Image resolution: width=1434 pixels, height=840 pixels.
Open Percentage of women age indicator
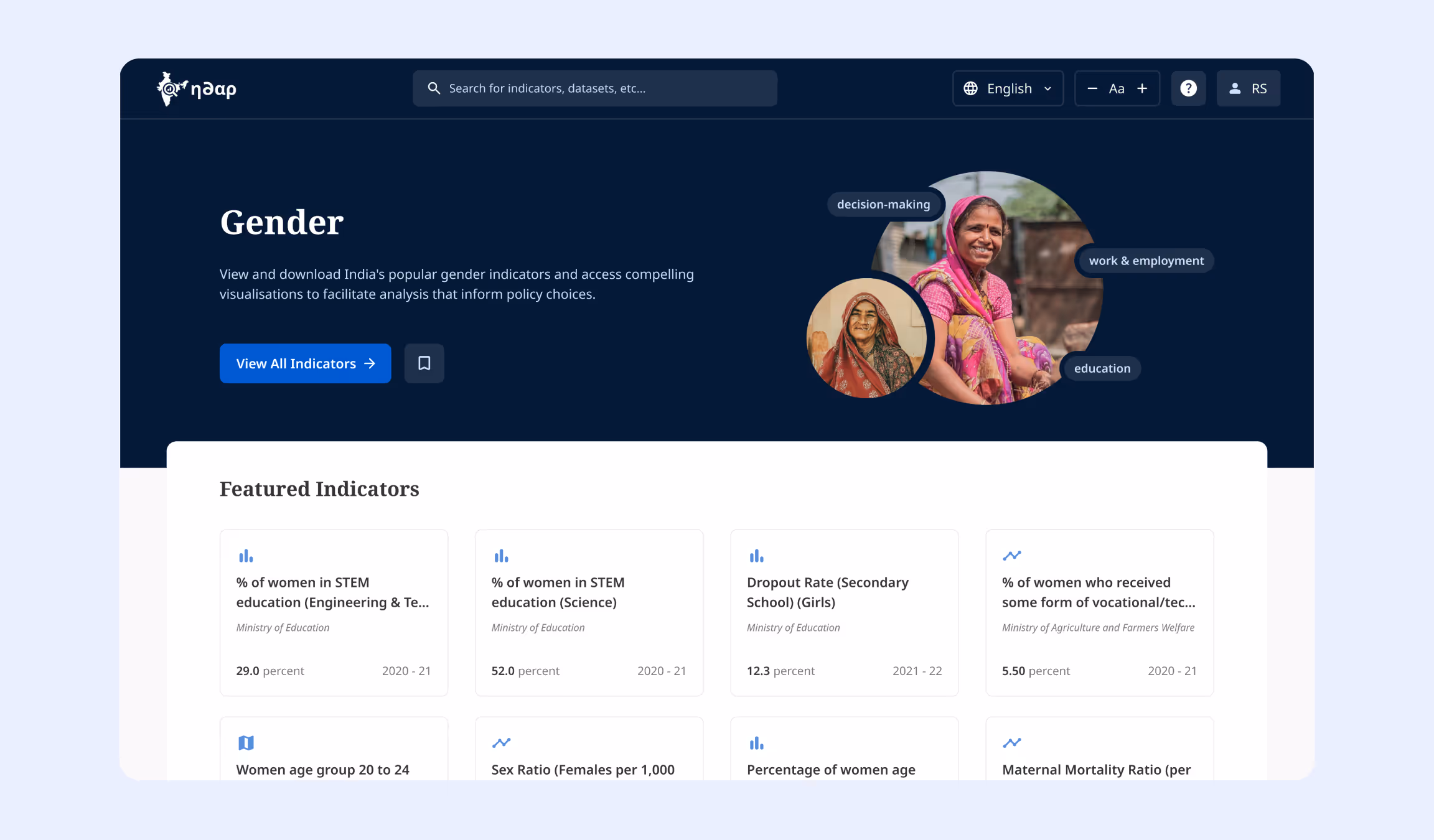coord(845,749)
